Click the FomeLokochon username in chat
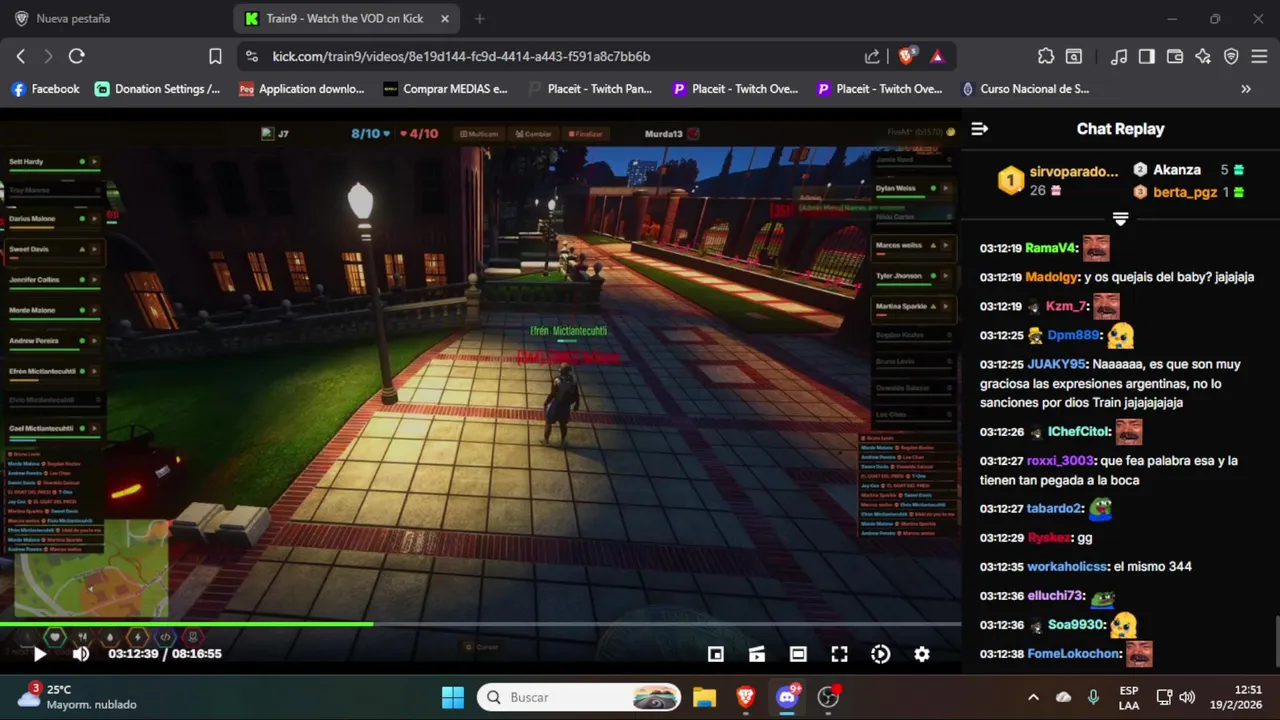Viewport: 1280px width, 720px height. 1073,654
